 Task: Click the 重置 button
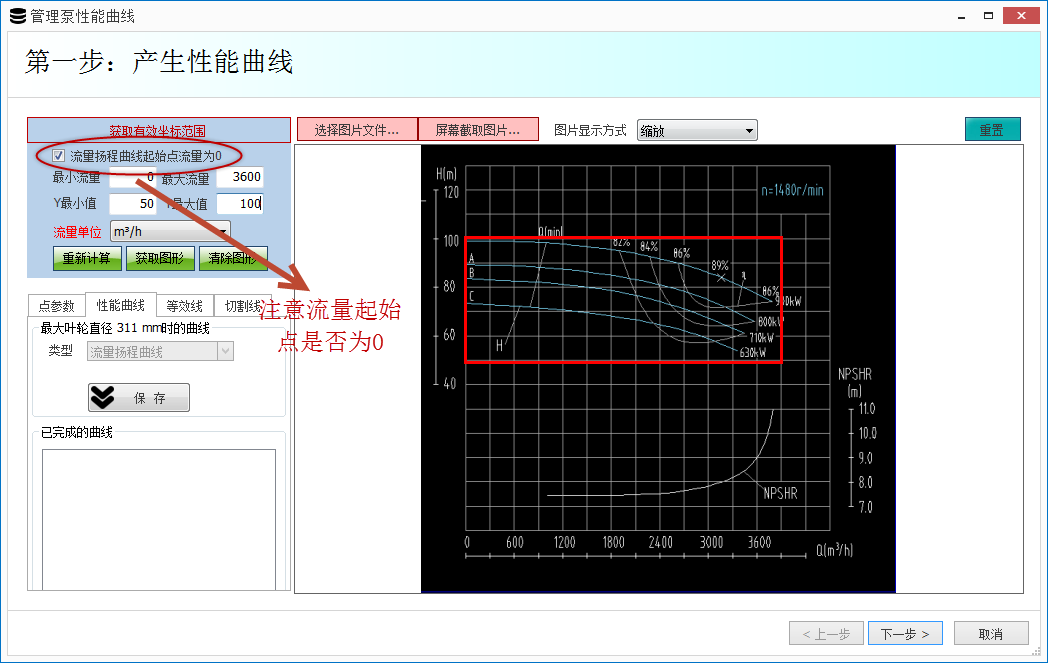coord(993,130)
